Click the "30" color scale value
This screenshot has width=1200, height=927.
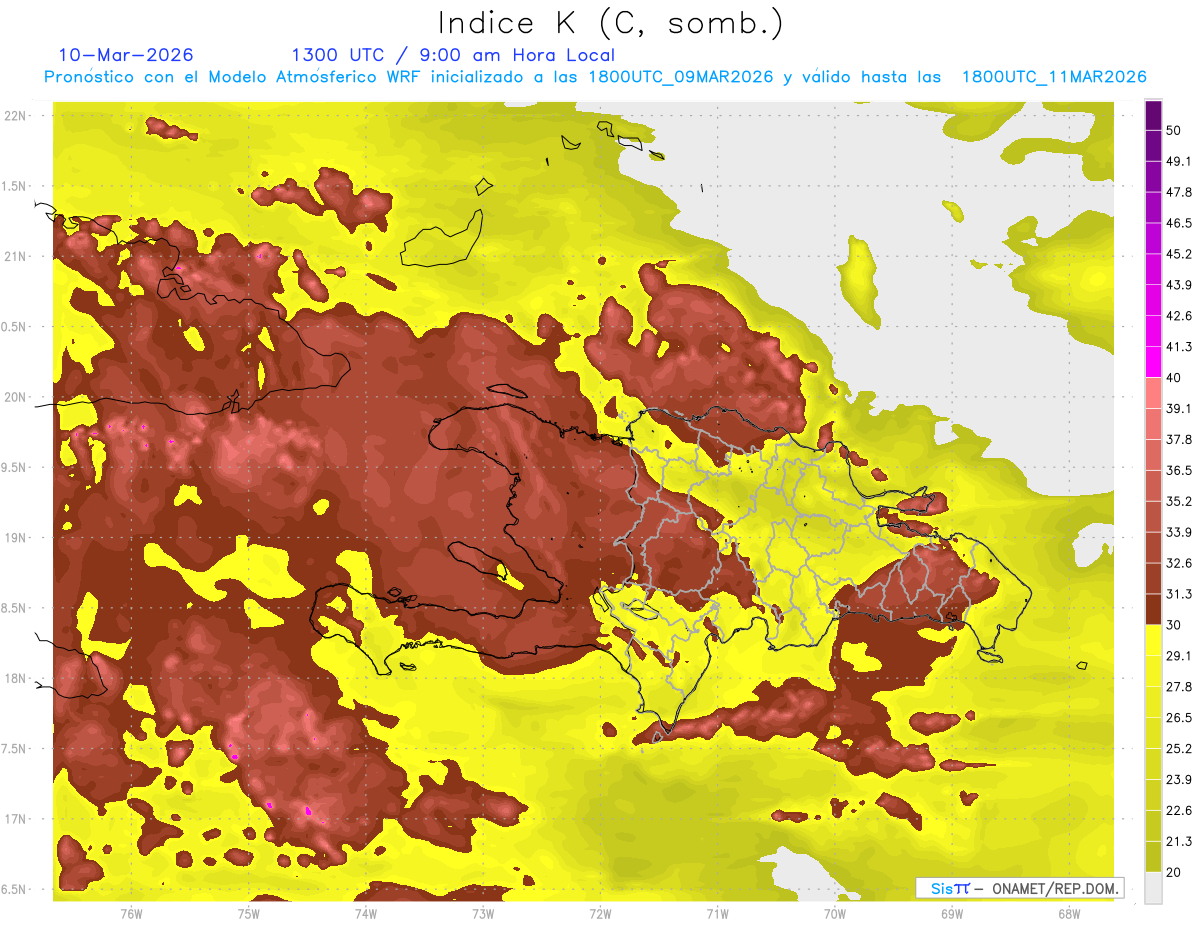click(1174, 625)
